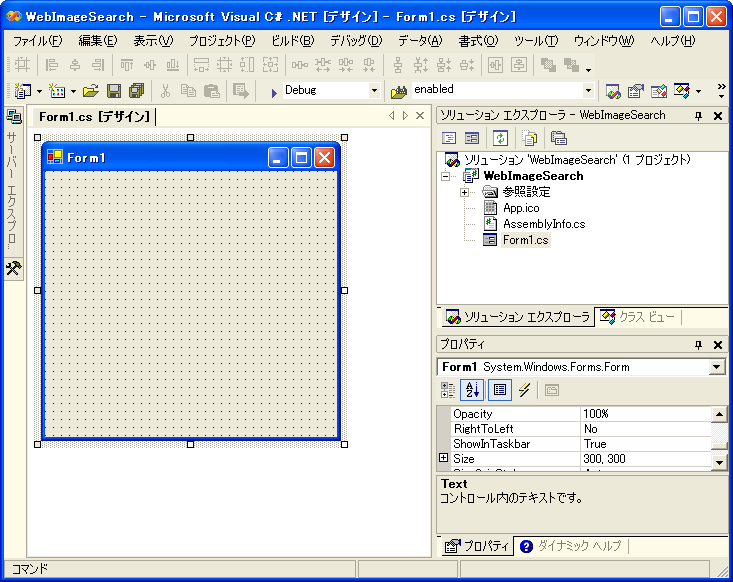The width and height of the screenshot is (733, 582).
Task: Open the ファイル(F) menu
Action: 37,41
